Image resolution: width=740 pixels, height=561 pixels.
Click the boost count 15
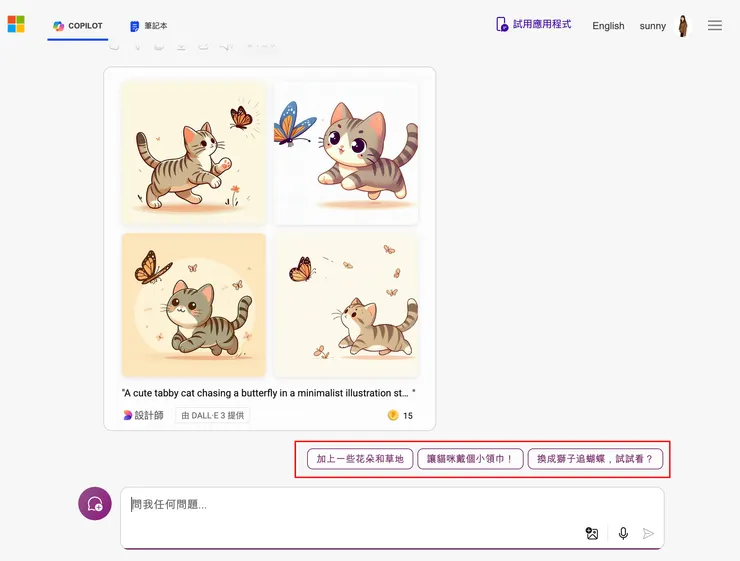pos(408,416)
